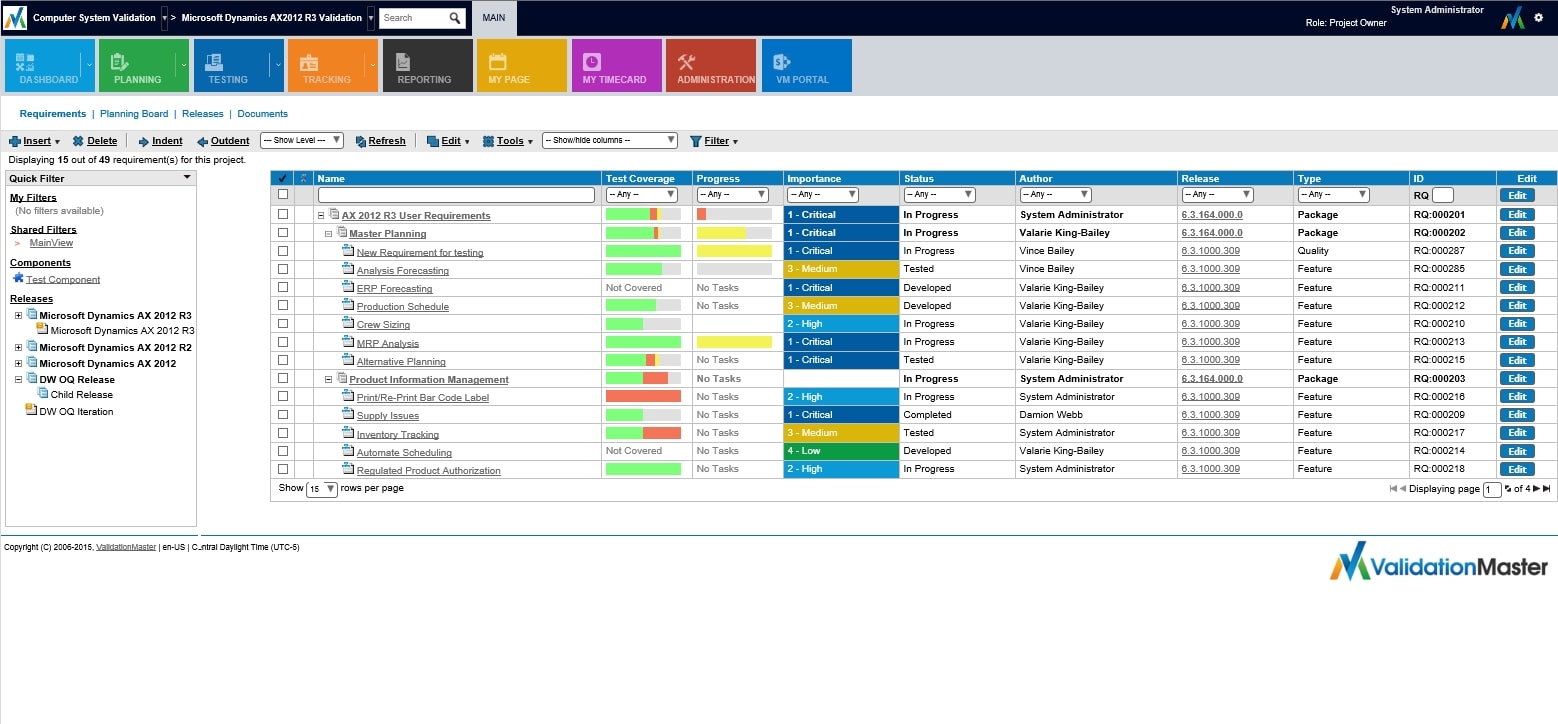Check the Crew Sizing row checkbox
The image size is (1558, 724).
(283, 323)
